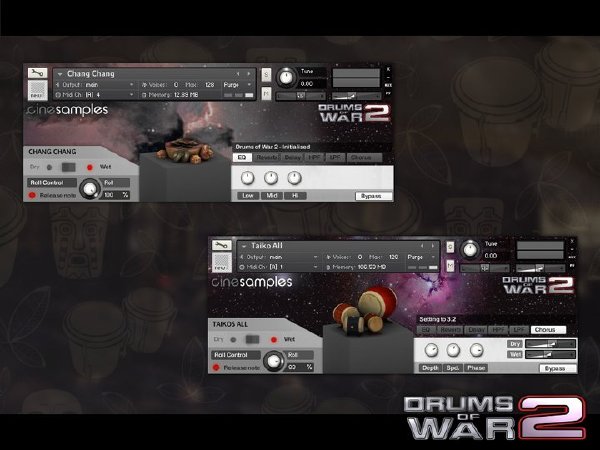600x450 pixels.
Task: Select the Reverb tab in Chang Chang
Action: [267, 157]
